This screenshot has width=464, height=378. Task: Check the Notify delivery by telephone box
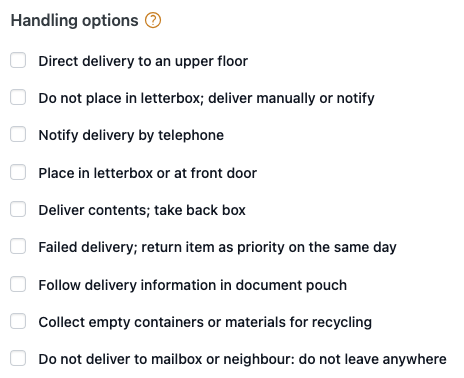pyautogui.click(x=18, y=134)
